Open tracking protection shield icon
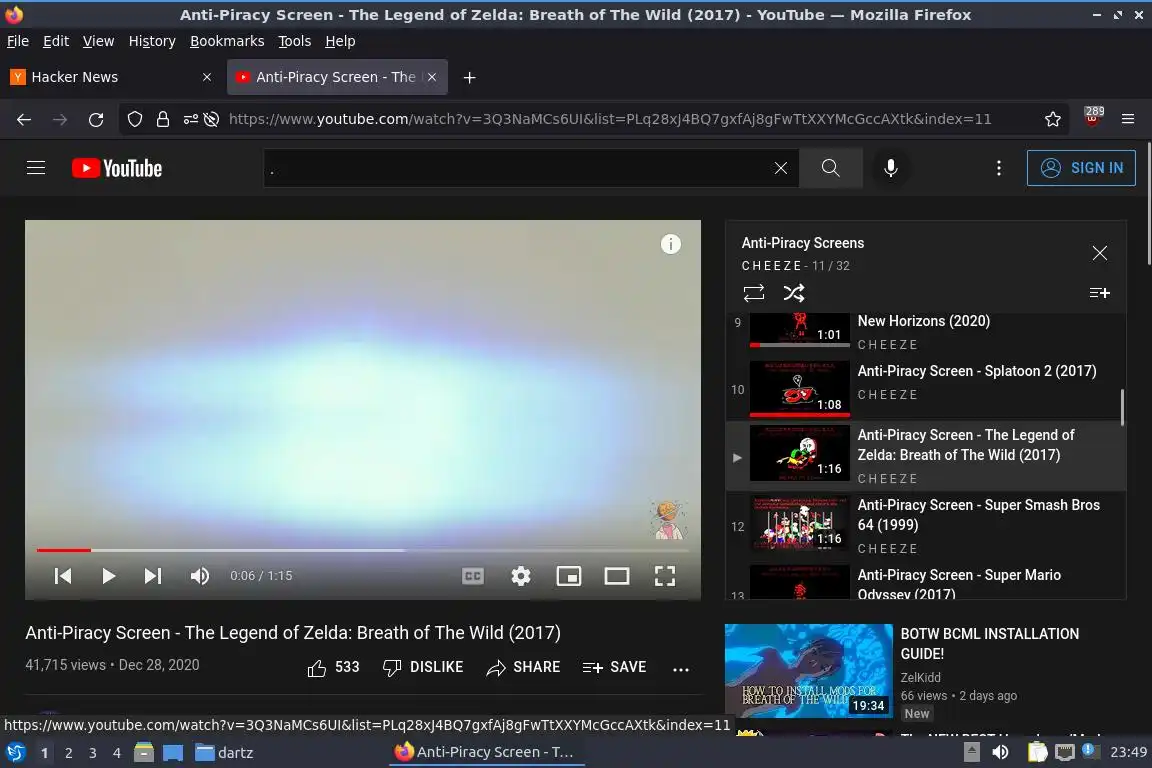This screenshot has height=768, width=1152. 134,119
